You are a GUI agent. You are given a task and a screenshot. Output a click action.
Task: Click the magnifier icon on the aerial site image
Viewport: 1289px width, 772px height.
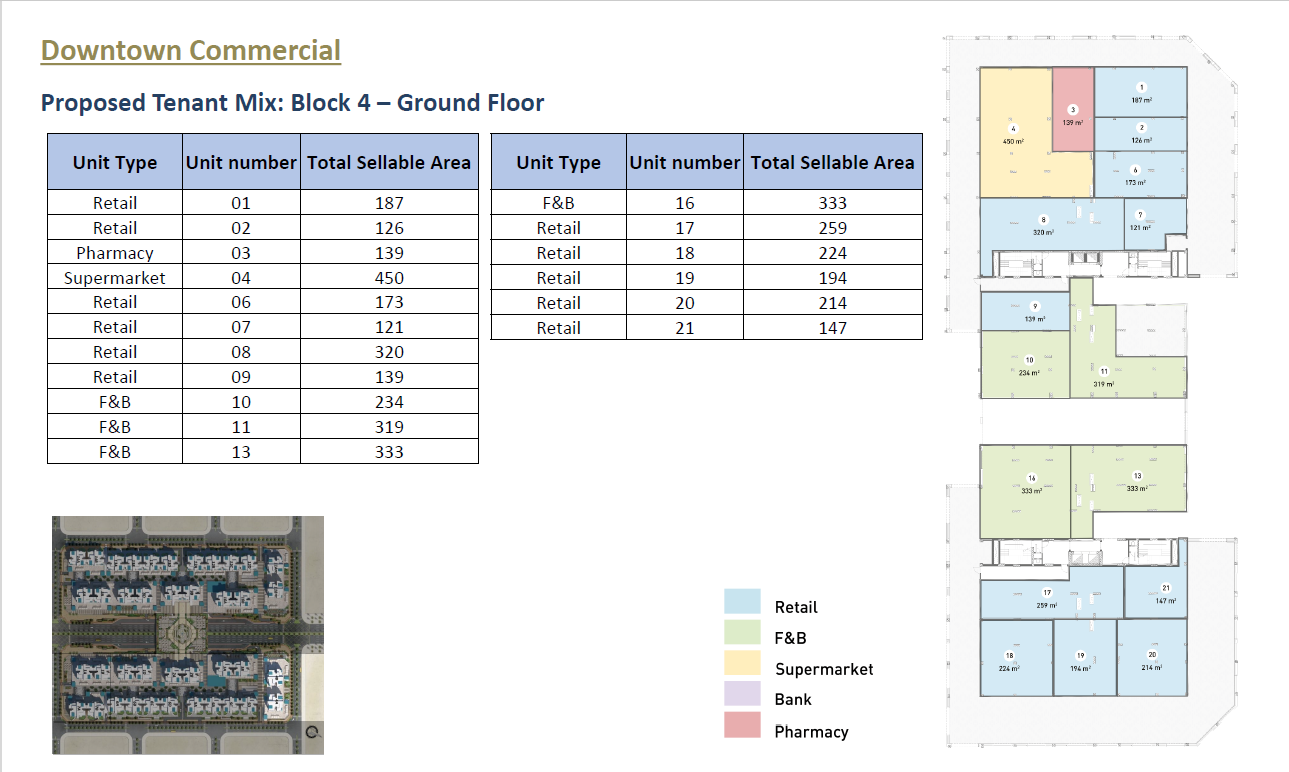(x=312, y=732)
